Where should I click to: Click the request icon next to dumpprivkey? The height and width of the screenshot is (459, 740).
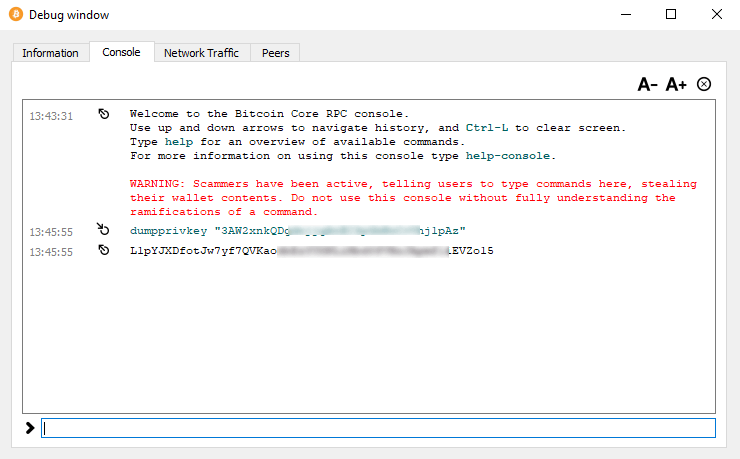104,231
